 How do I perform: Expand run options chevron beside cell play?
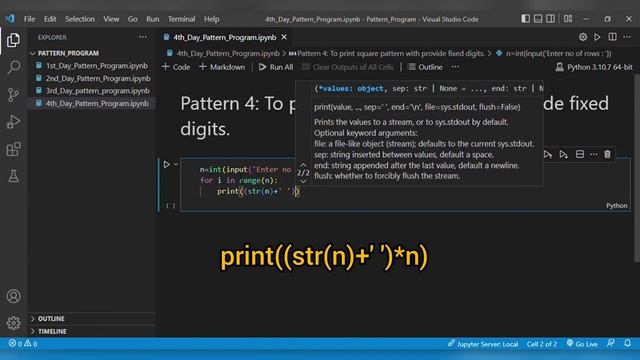tap(176, 164)
